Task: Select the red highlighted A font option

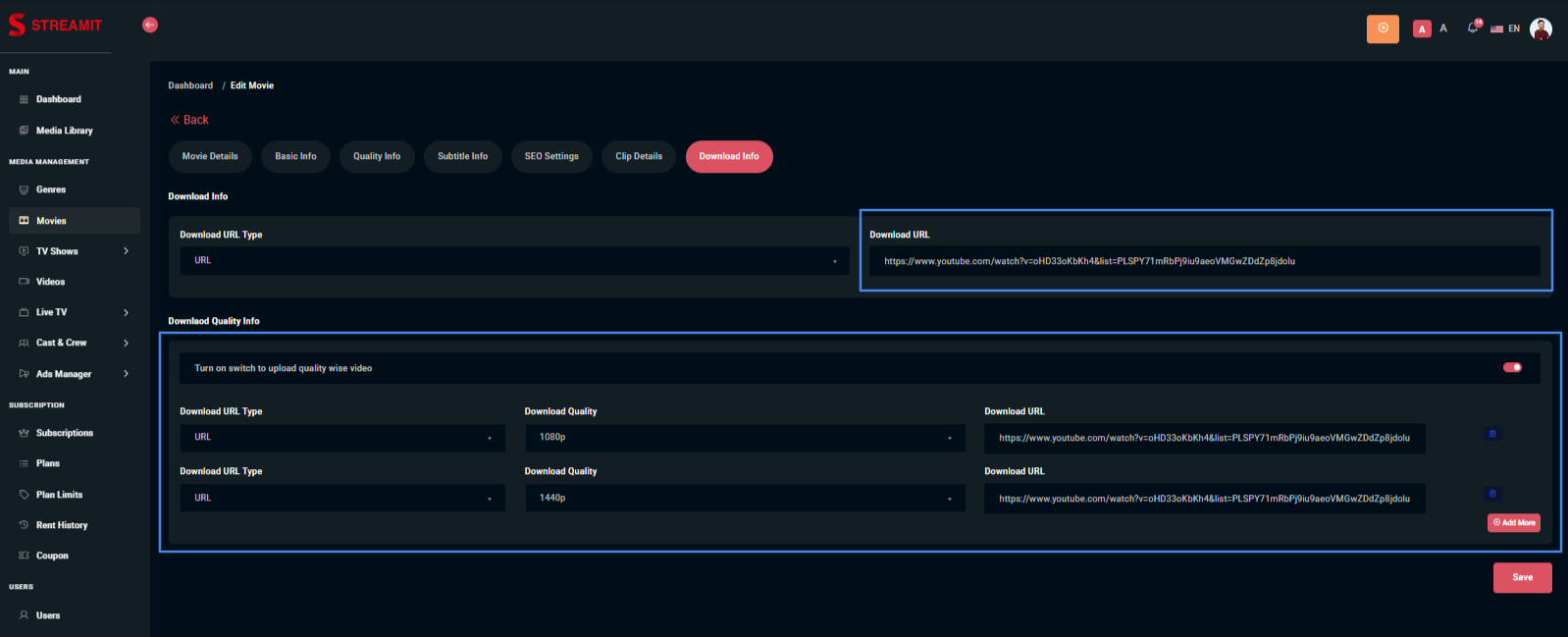Action: coord(1422,29)
